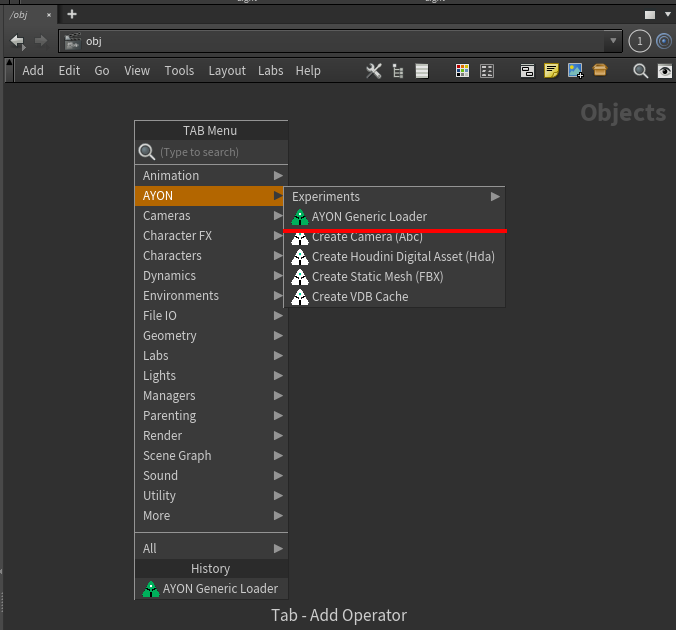The image size is (676, 630).
Task: Open the Parenting category
Action: click(x=211, y=415)
